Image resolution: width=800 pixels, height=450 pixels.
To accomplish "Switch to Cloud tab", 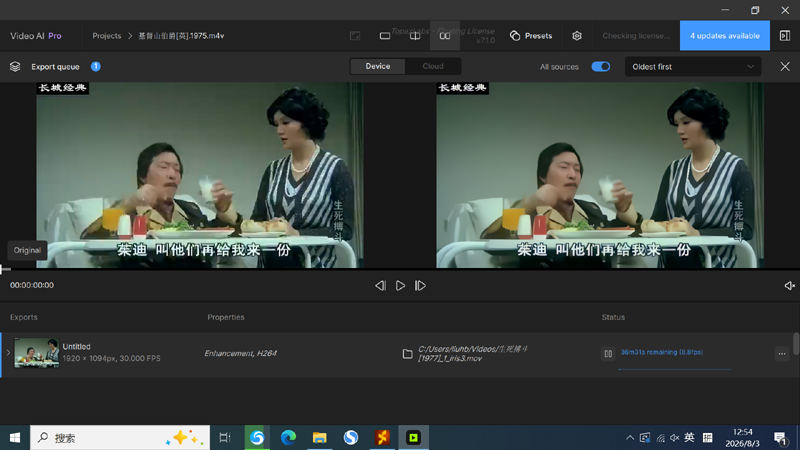I will coord(433,66).
